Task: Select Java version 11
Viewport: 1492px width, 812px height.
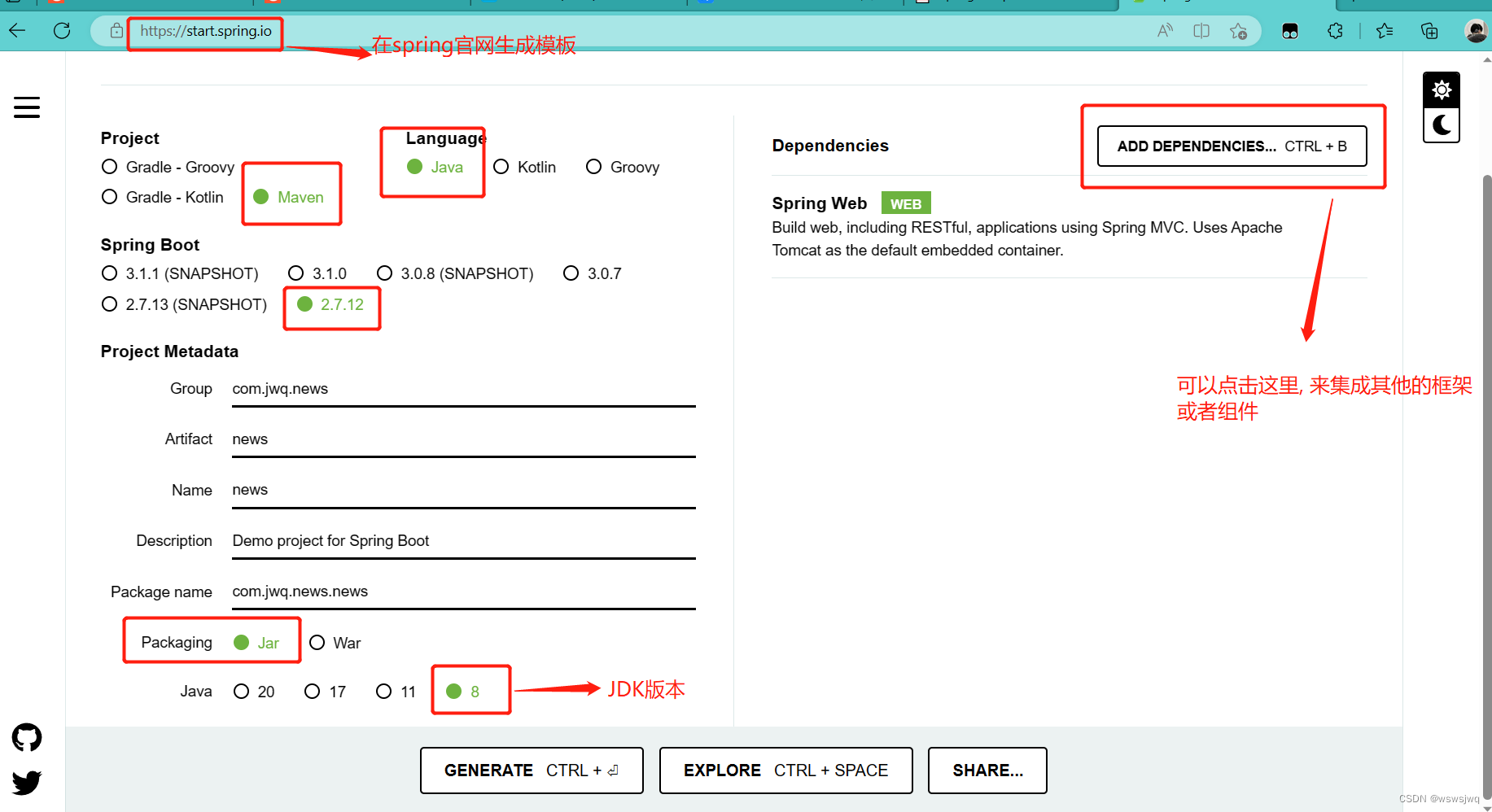Action: (396, 692)
